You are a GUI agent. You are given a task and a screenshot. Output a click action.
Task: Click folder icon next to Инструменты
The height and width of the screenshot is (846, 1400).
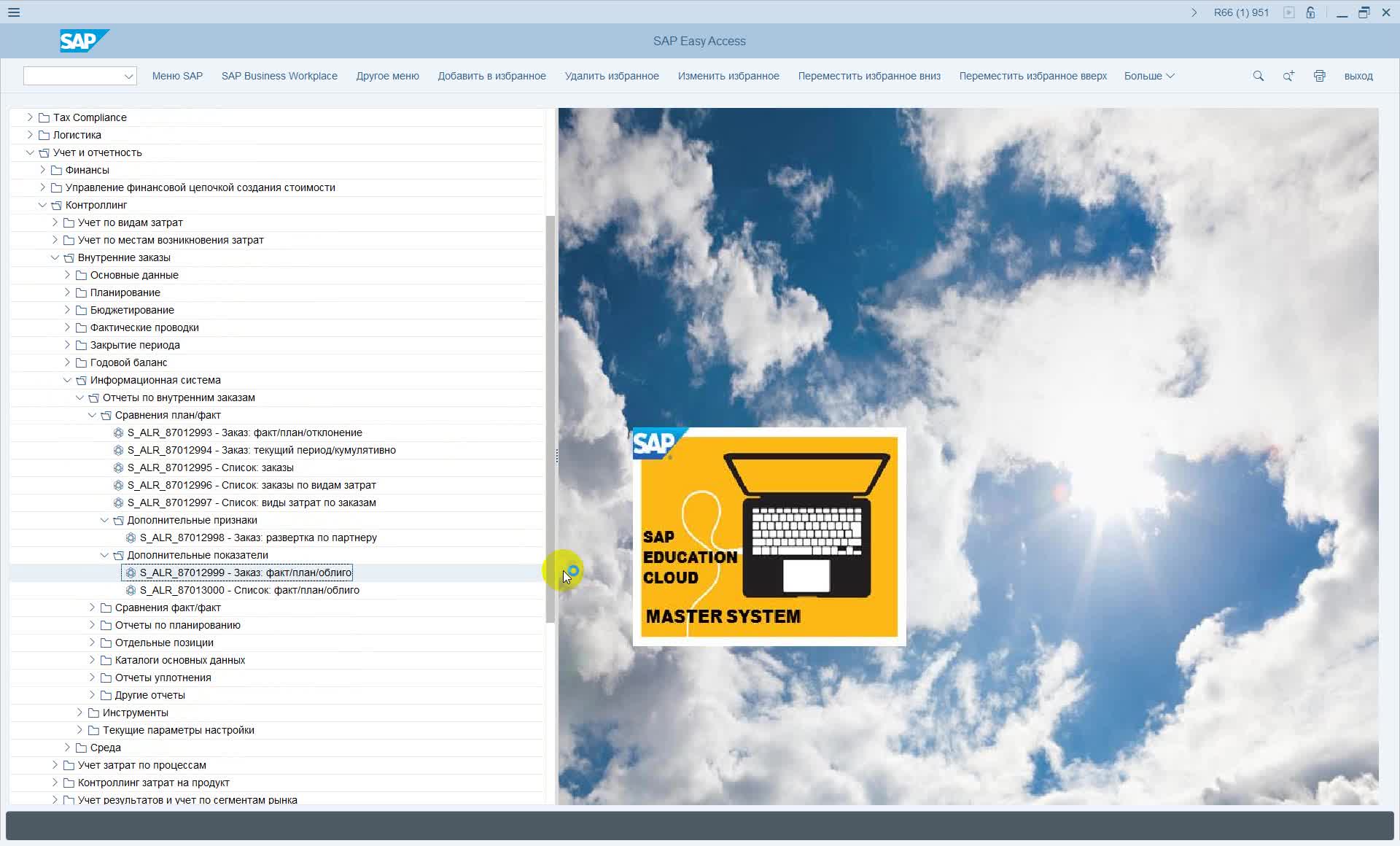93,713
